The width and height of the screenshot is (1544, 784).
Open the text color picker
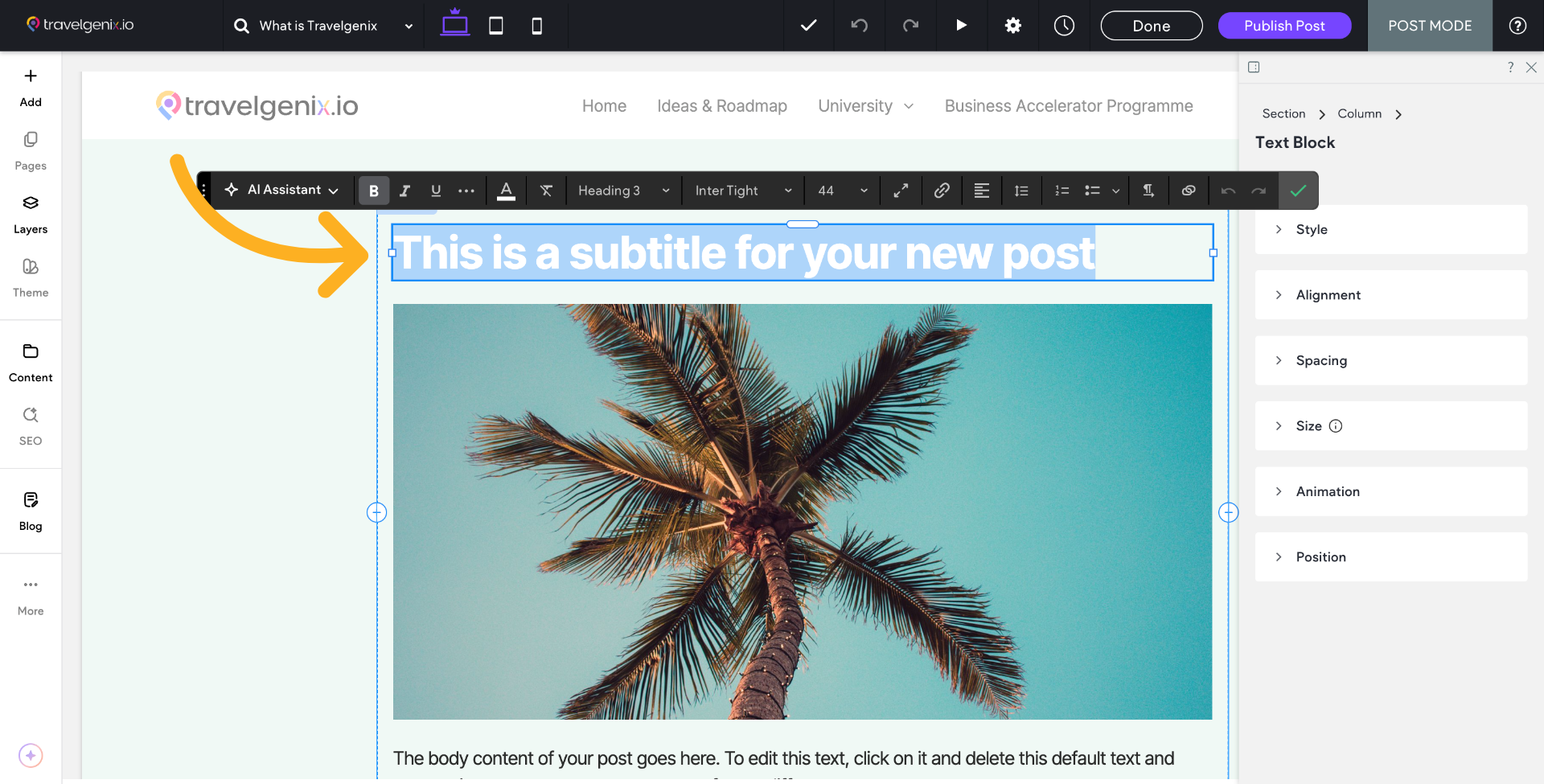coord(506,190)
